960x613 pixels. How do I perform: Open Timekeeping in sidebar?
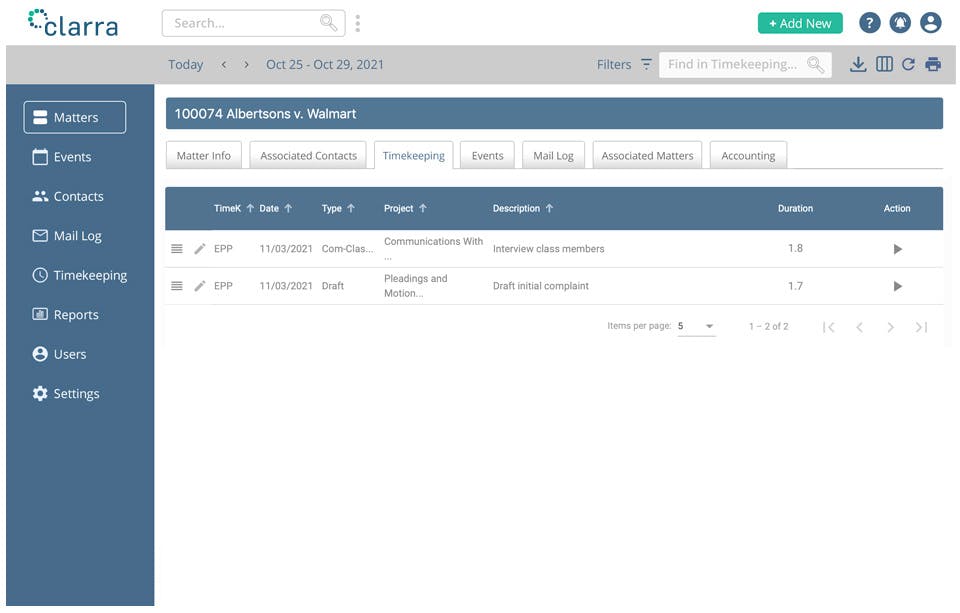[80, 276]
